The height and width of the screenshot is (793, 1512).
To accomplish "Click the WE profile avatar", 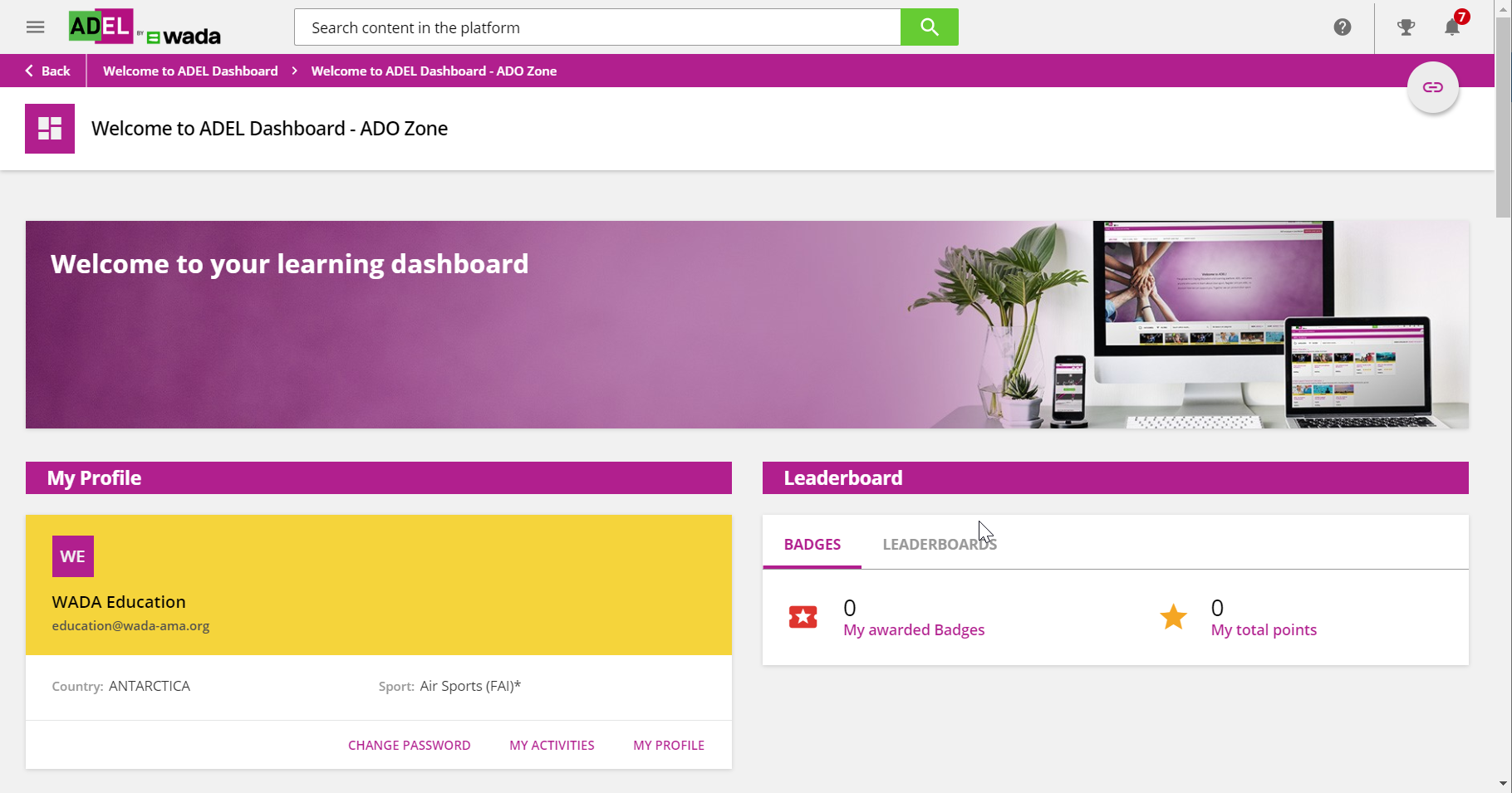I will (x=72, y=556).
